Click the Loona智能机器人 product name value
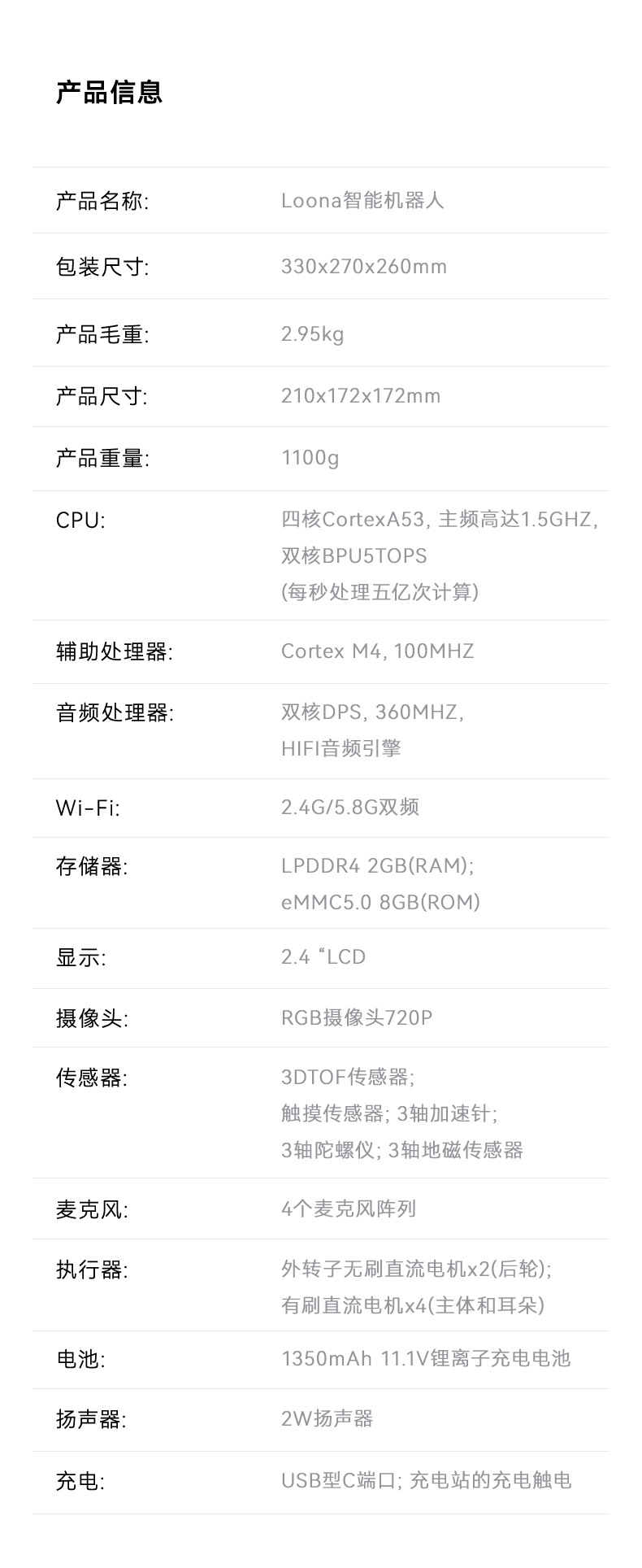 (362, 201)
